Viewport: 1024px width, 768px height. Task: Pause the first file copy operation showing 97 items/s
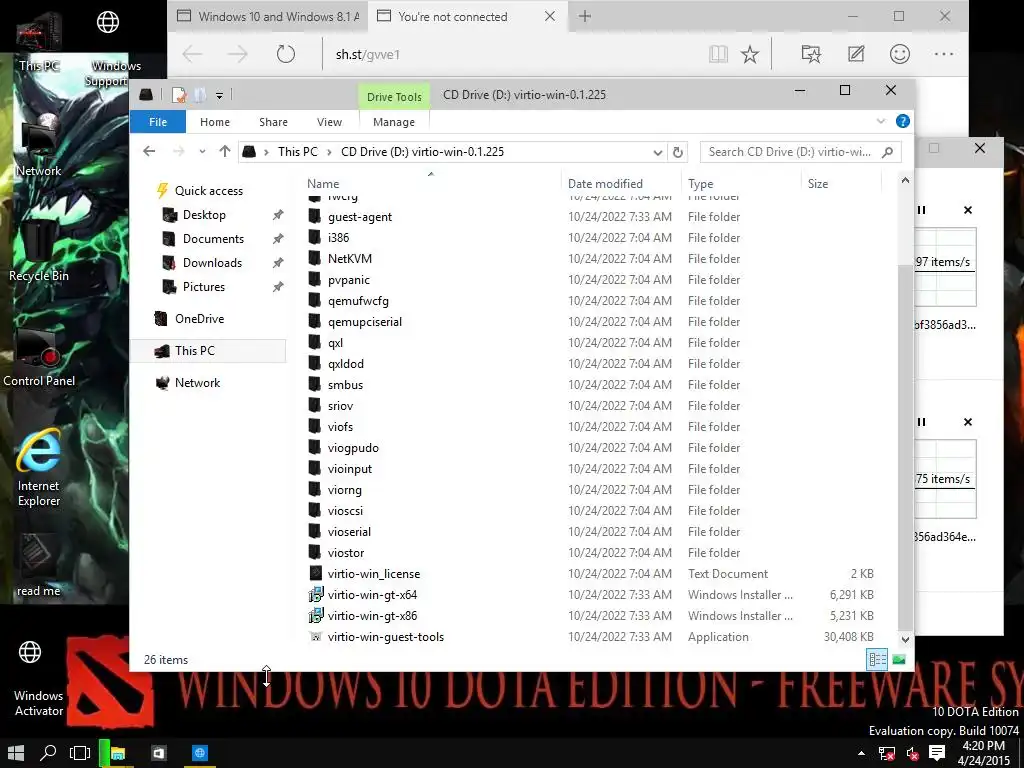[x=921, y=210]
